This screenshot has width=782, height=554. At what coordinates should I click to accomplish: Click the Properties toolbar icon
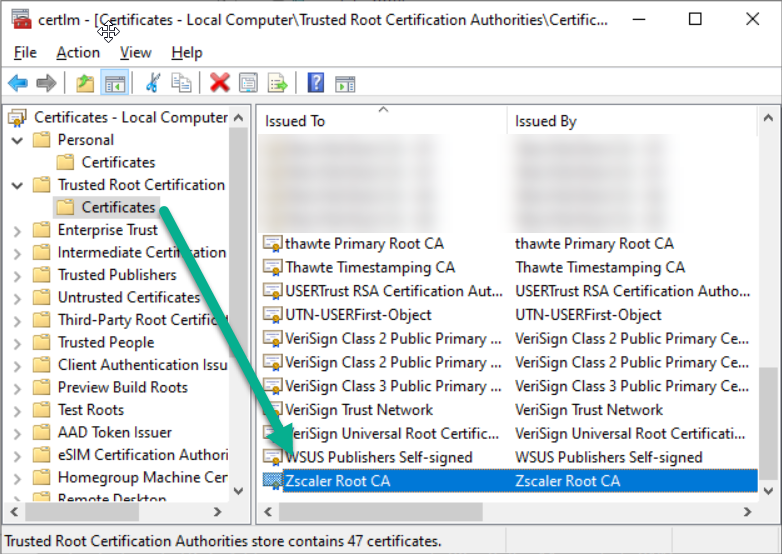(248, 83)
